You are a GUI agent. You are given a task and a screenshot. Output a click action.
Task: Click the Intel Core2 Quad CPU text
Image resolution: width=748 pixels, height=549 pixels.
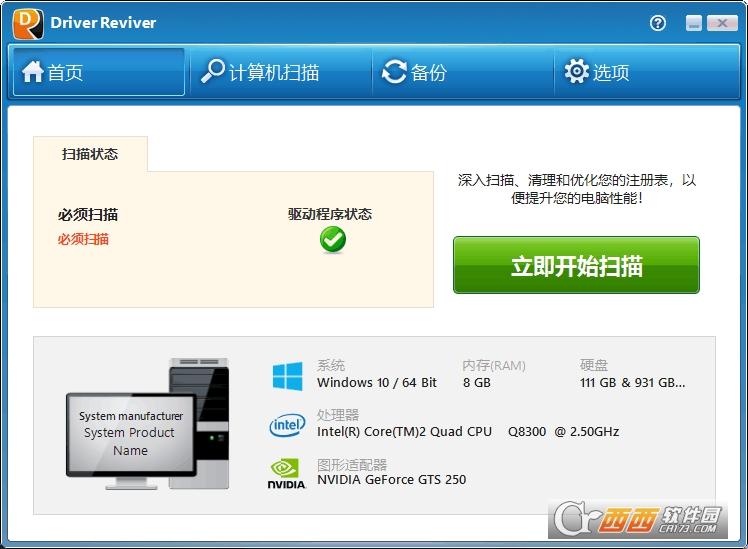[468, 432]
